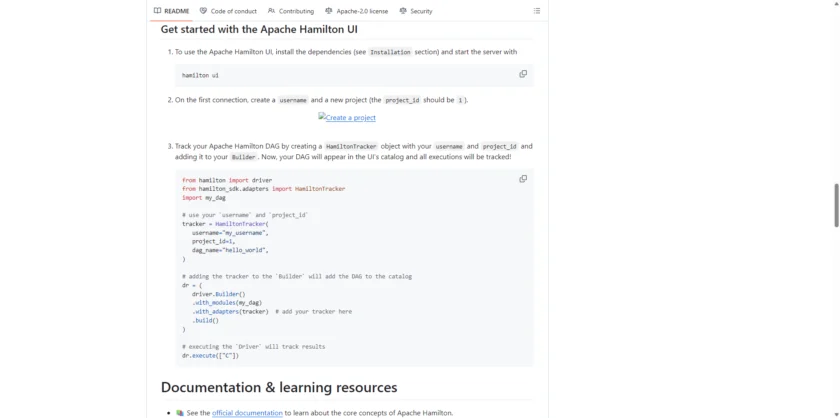The width and height of the screenshot is (840, 418).
Task: Click the 'Get started with the Apache Hamilton UI' heading
Action: 259,29
